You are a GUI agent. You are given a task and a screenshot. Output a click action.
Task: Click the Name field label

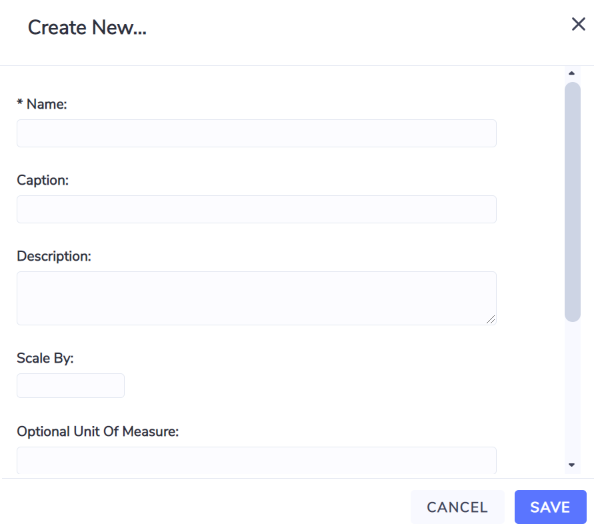[x=47, y=104]
